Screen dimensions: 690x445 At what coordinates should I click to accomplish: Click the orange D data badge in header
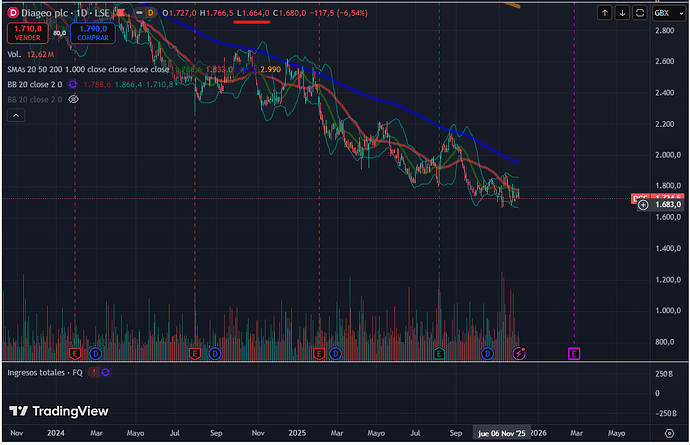150,13
